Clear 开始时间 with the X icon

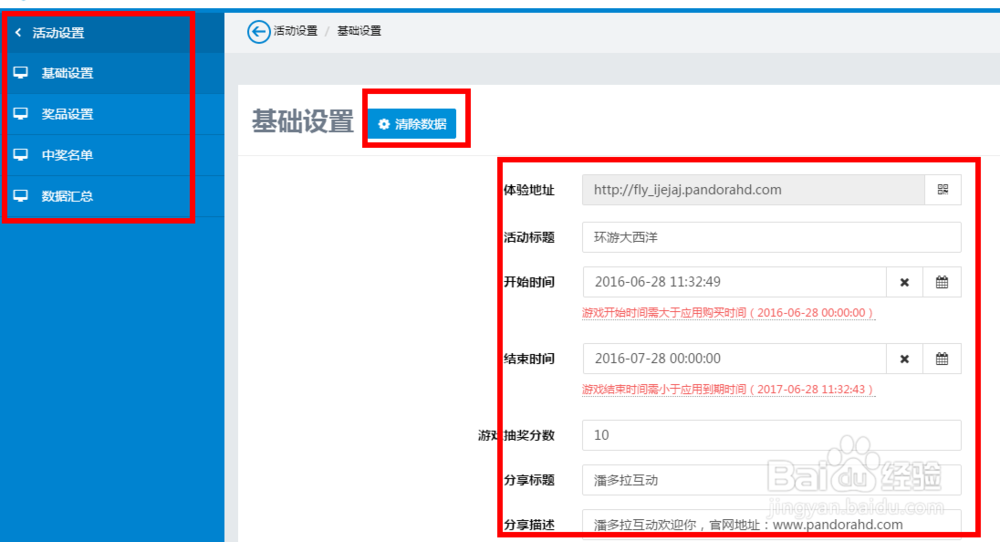[x=904, y=282]
